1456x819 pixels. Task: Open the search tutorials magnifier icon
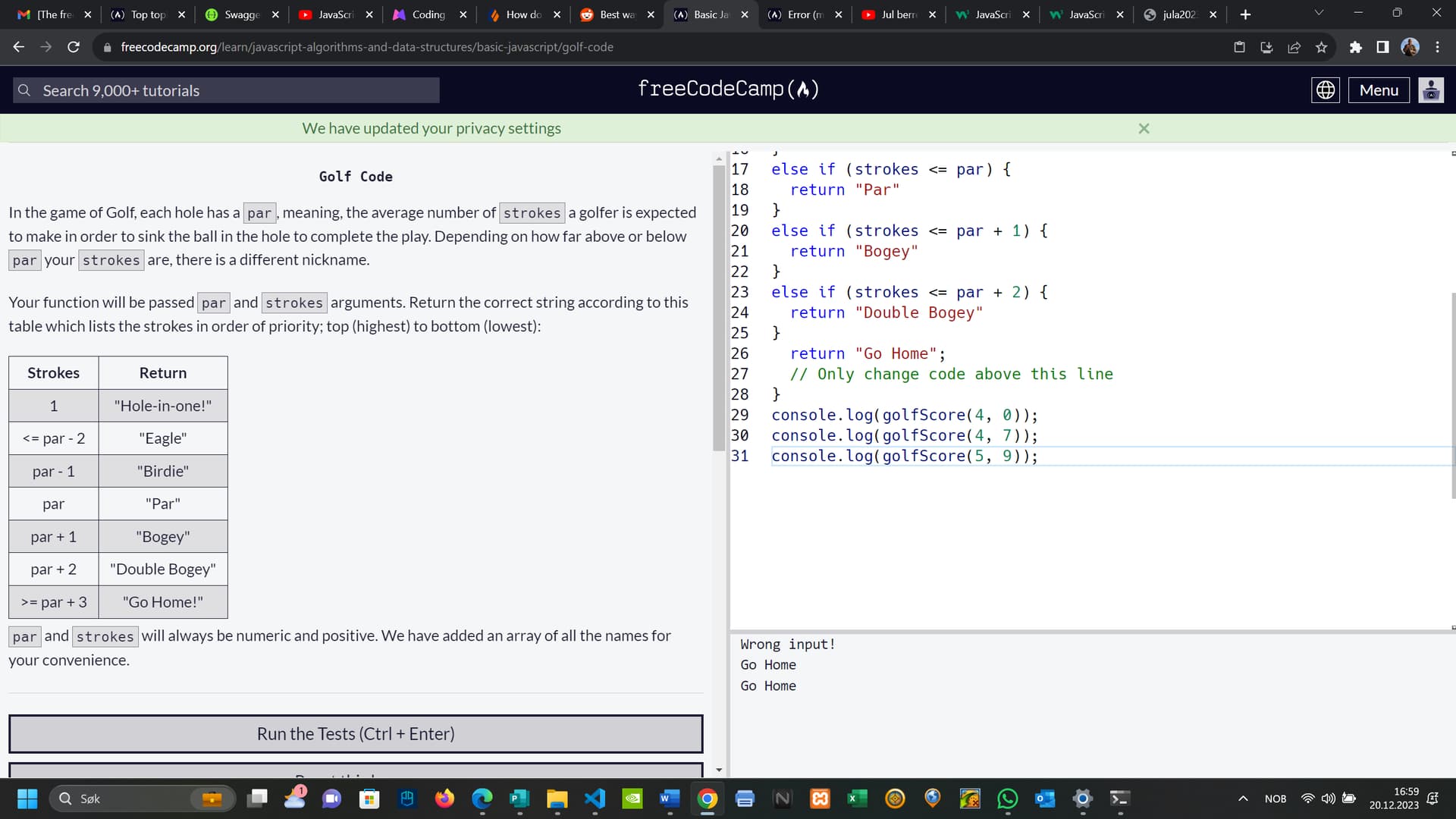[x=24, y=89]
